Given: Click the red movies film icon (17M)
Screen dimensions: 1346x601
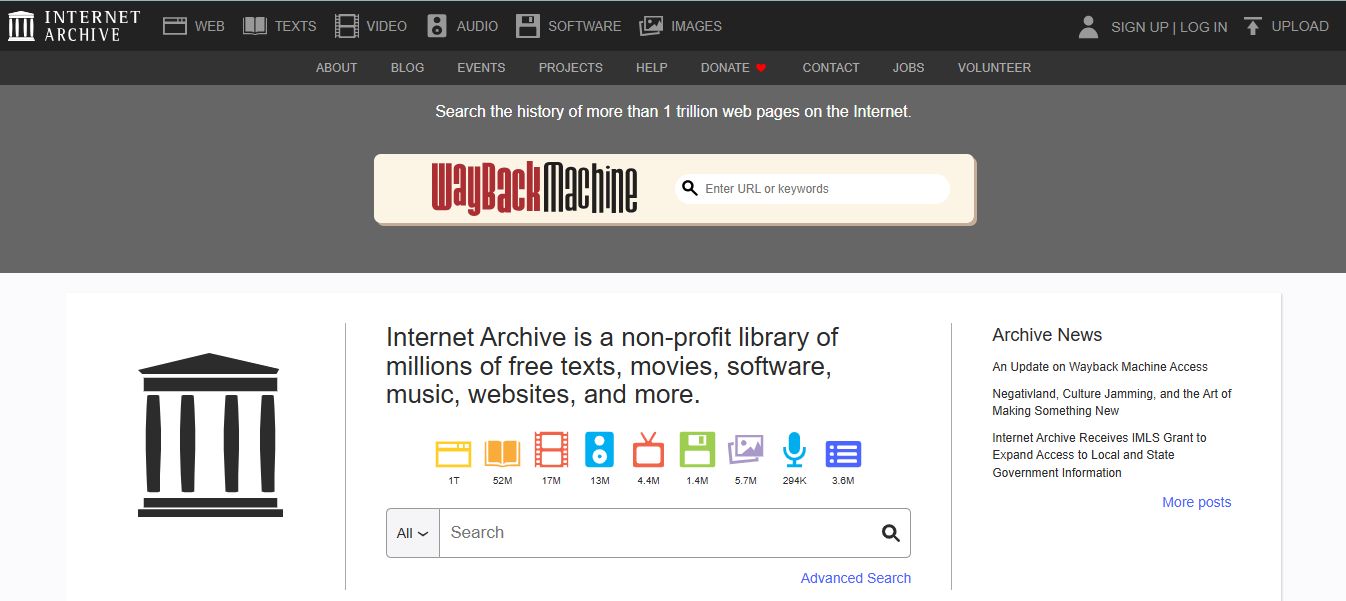Looking at the screenshot, I should tap(551, 450).
